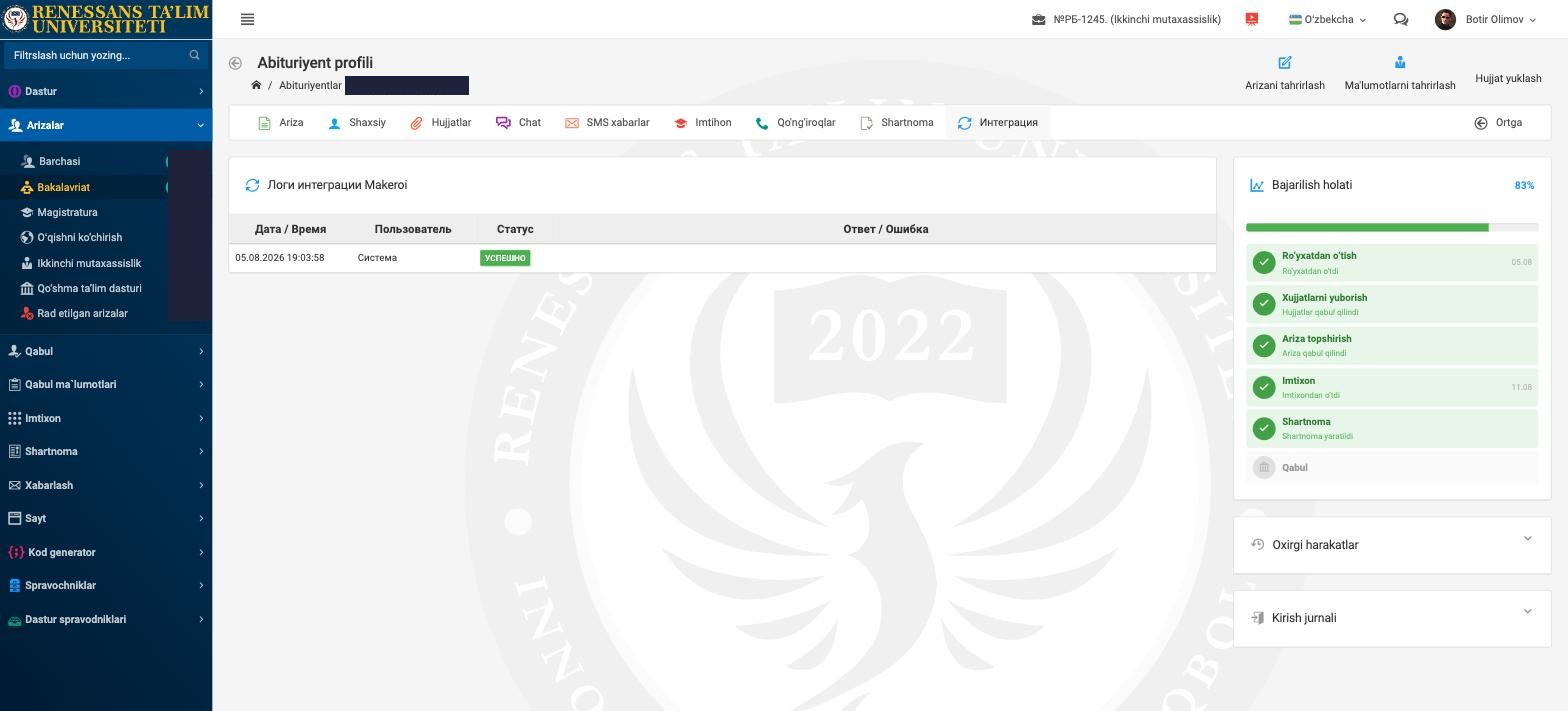Click the Arizani tahrirlash edit icon
The height and width of the screenshot is (711, 1568).
pyautogui.click(x=1285, y=62)
